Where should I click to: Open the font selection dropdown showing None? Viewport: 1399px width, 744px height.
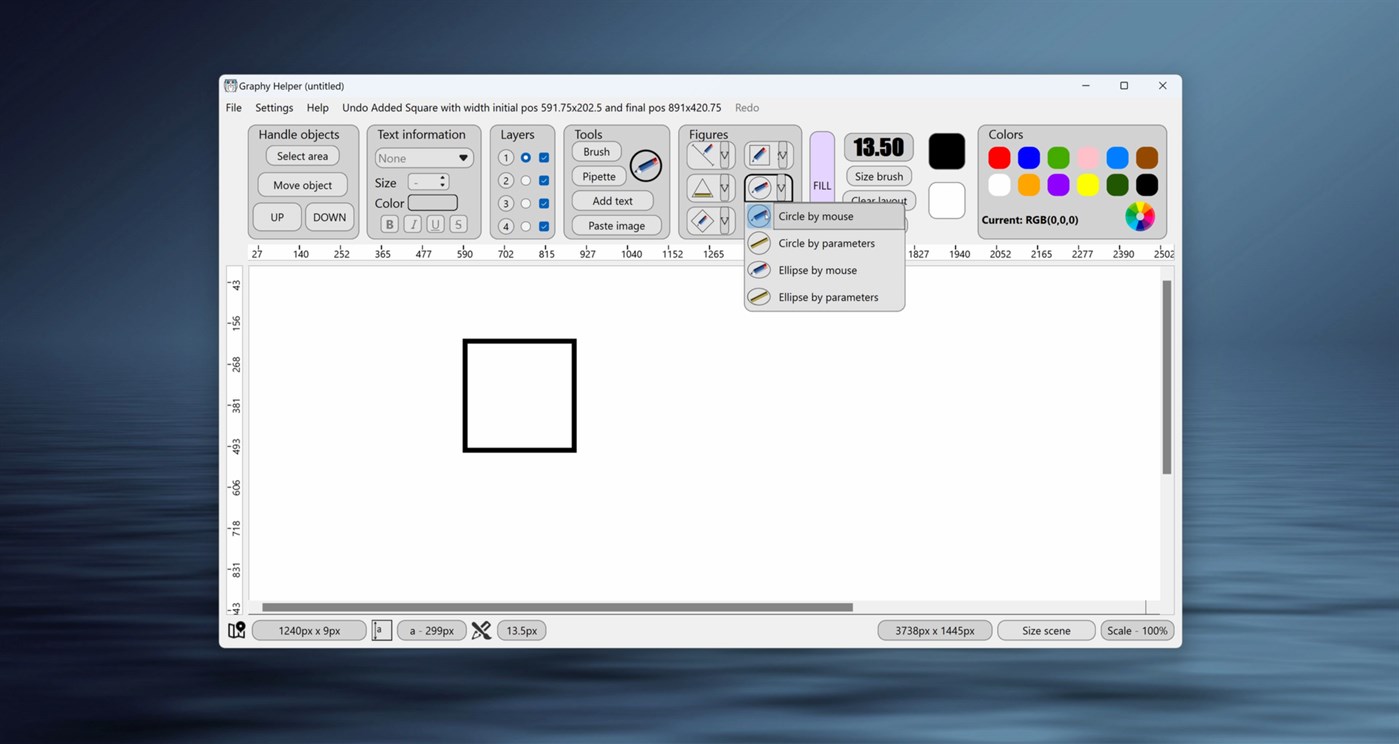[423, 157]
